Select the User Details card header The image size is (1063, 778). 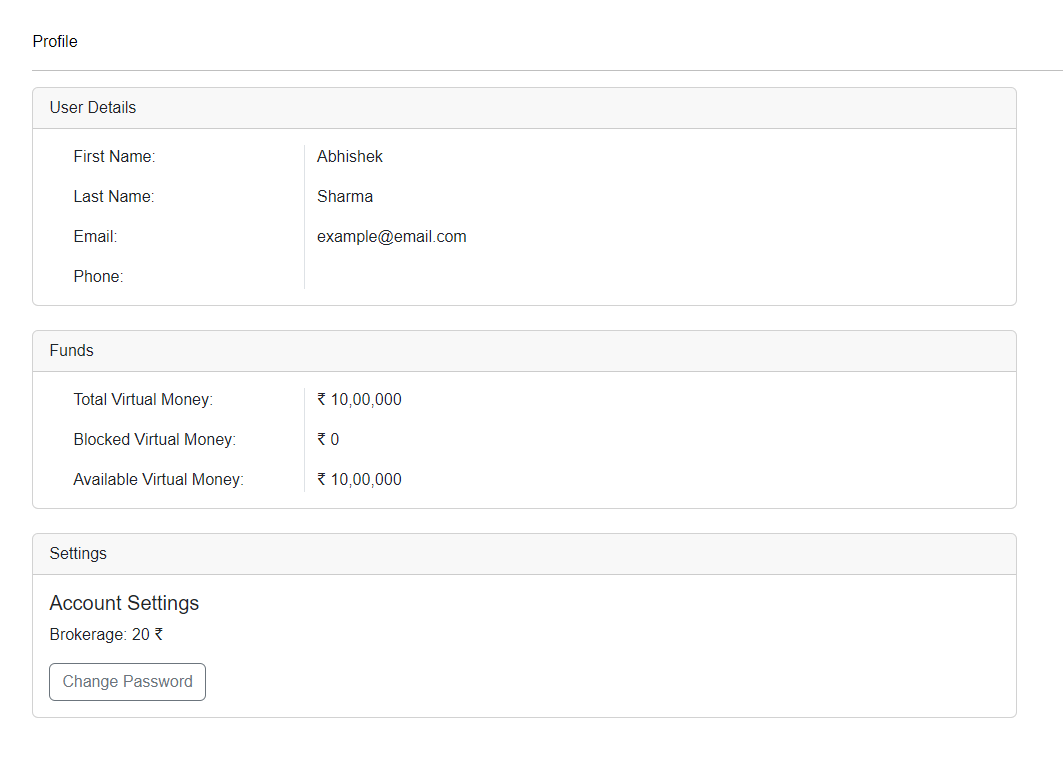tap(93, 108)
